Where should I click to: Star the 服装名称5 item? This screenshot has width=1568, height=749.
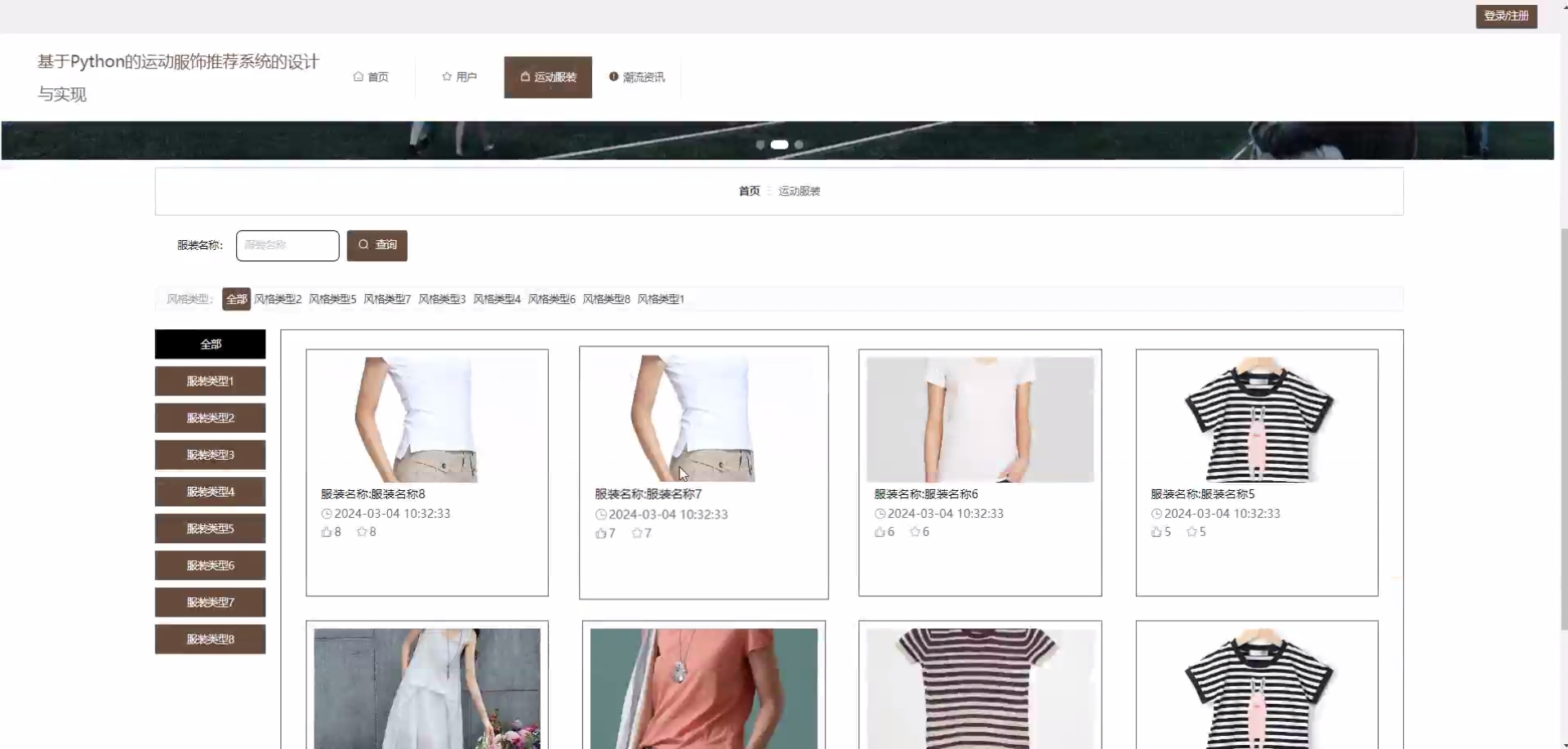1192,532
